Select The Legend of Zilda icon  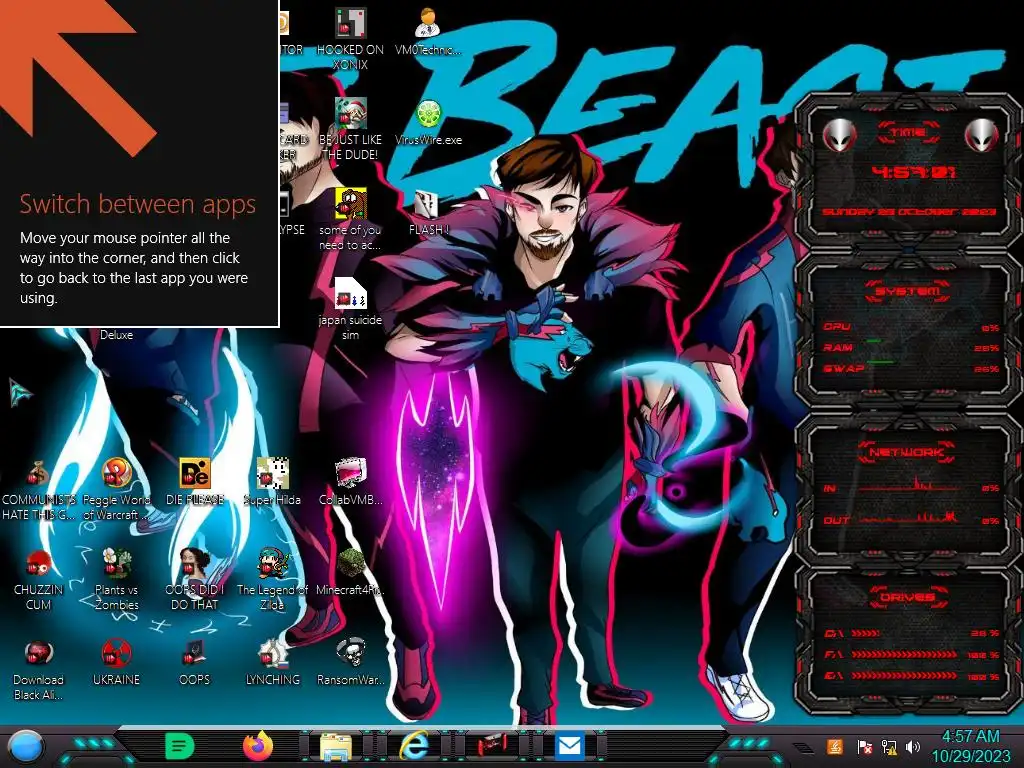pos(272,580)
